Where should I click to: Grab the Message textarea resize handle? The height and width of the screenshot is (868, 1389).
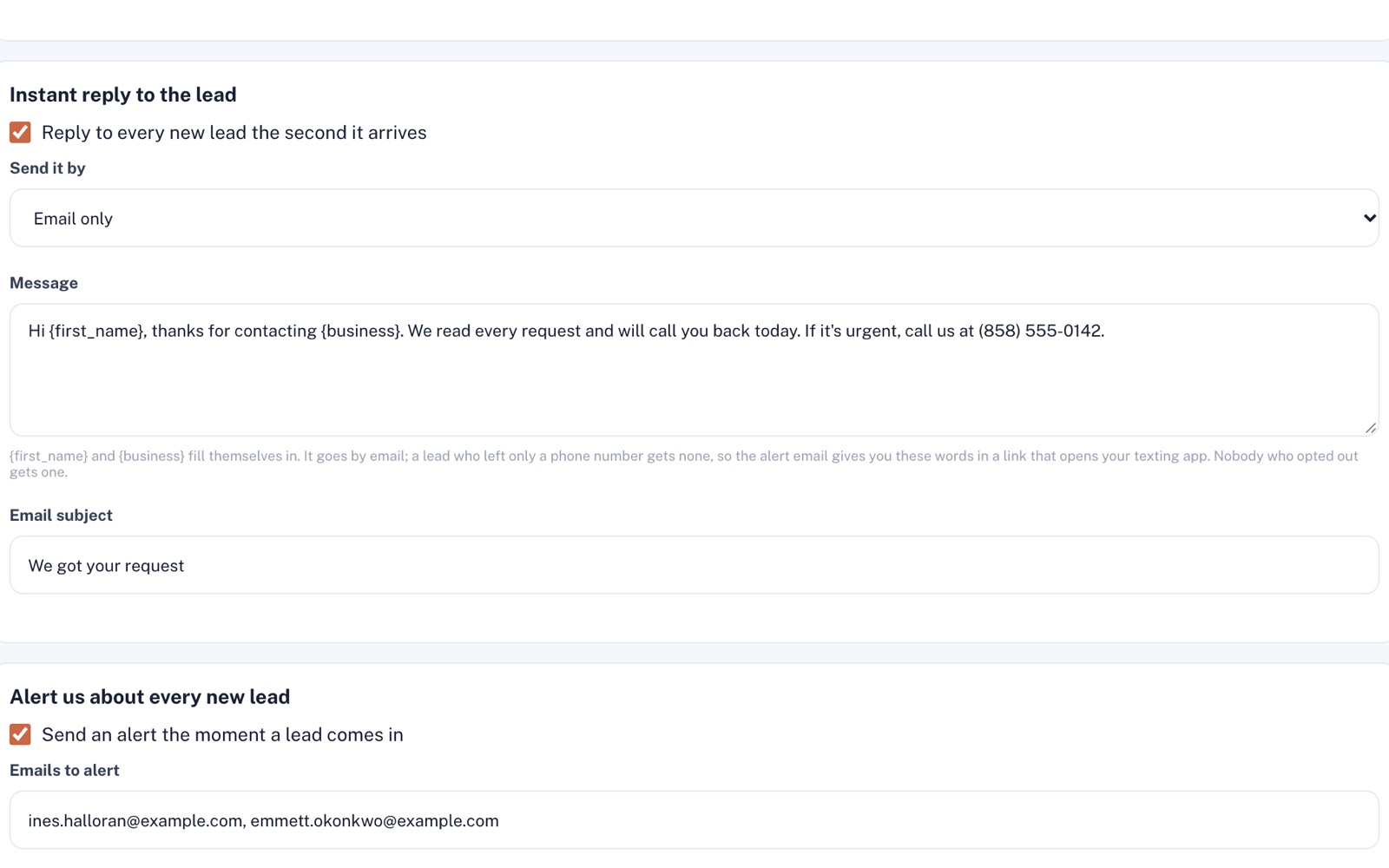point(1371,428)
